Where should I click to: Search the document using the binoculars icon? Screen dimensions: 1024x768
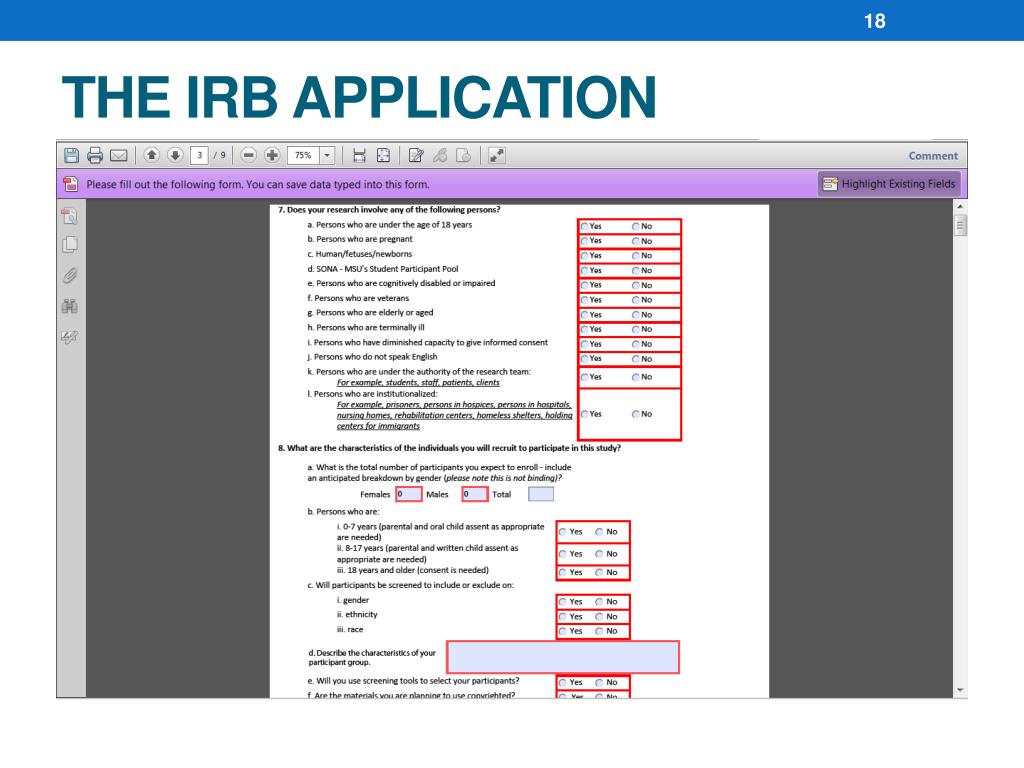(69, 306)
